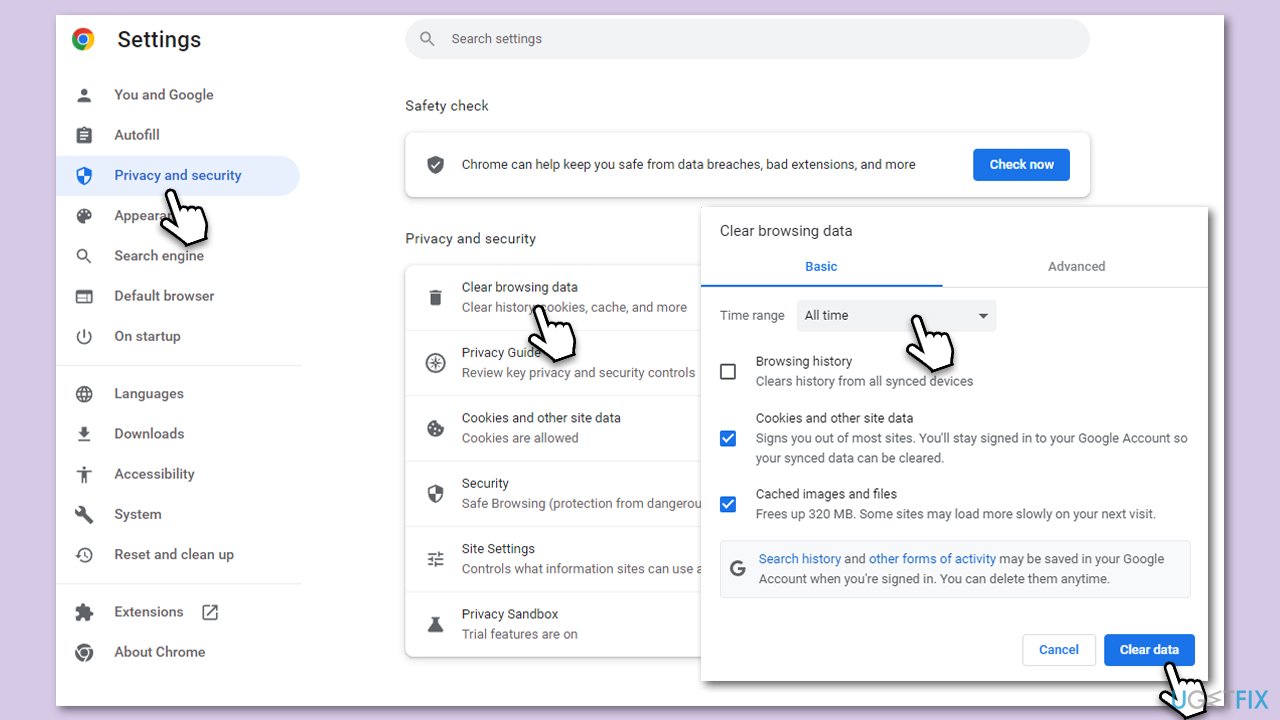Click the cookie icon for Cookies and other site data
Screen dimensions: 1280x720
[435, 428]
